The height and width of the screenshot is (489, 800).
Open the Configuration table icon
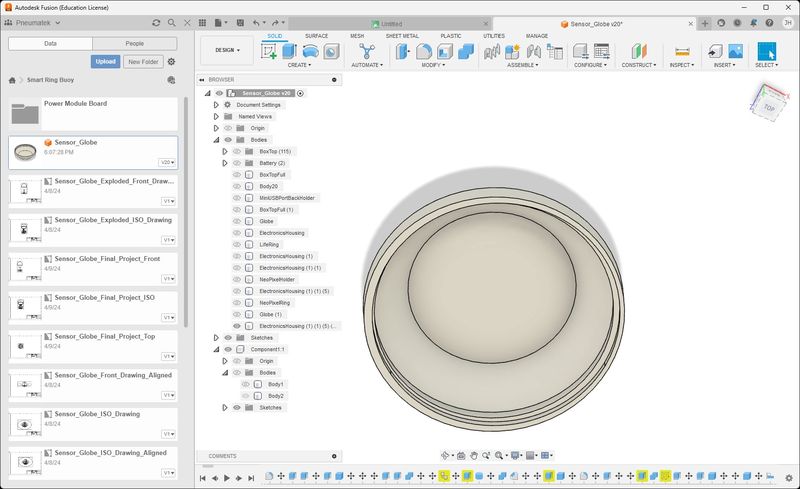point(602,52)
